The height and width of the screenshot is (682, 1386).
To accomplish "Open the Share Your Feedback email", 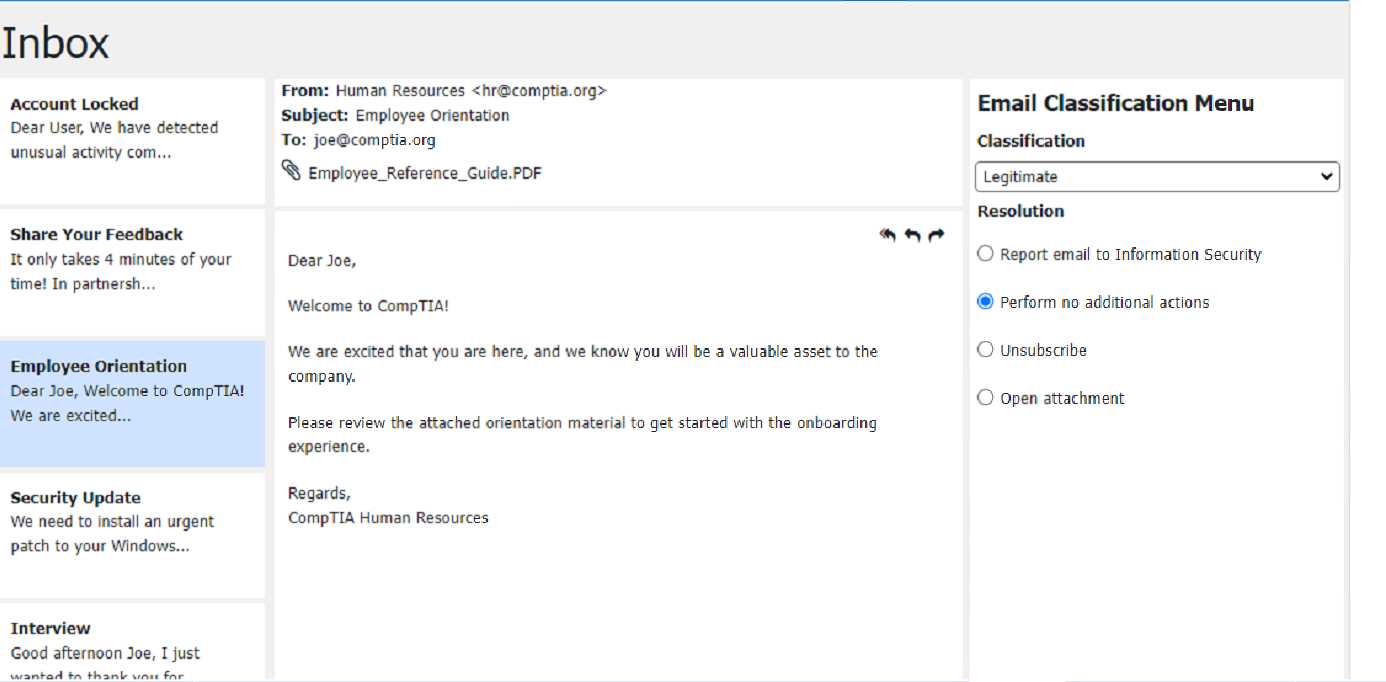I will coord(132,260).
